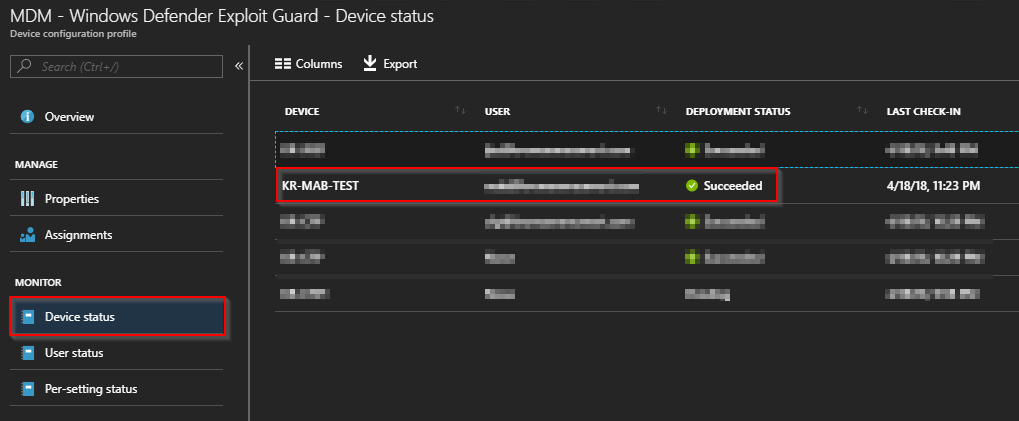Click the Device status notebook icon
1019x421 pixels.
point(27,317)
